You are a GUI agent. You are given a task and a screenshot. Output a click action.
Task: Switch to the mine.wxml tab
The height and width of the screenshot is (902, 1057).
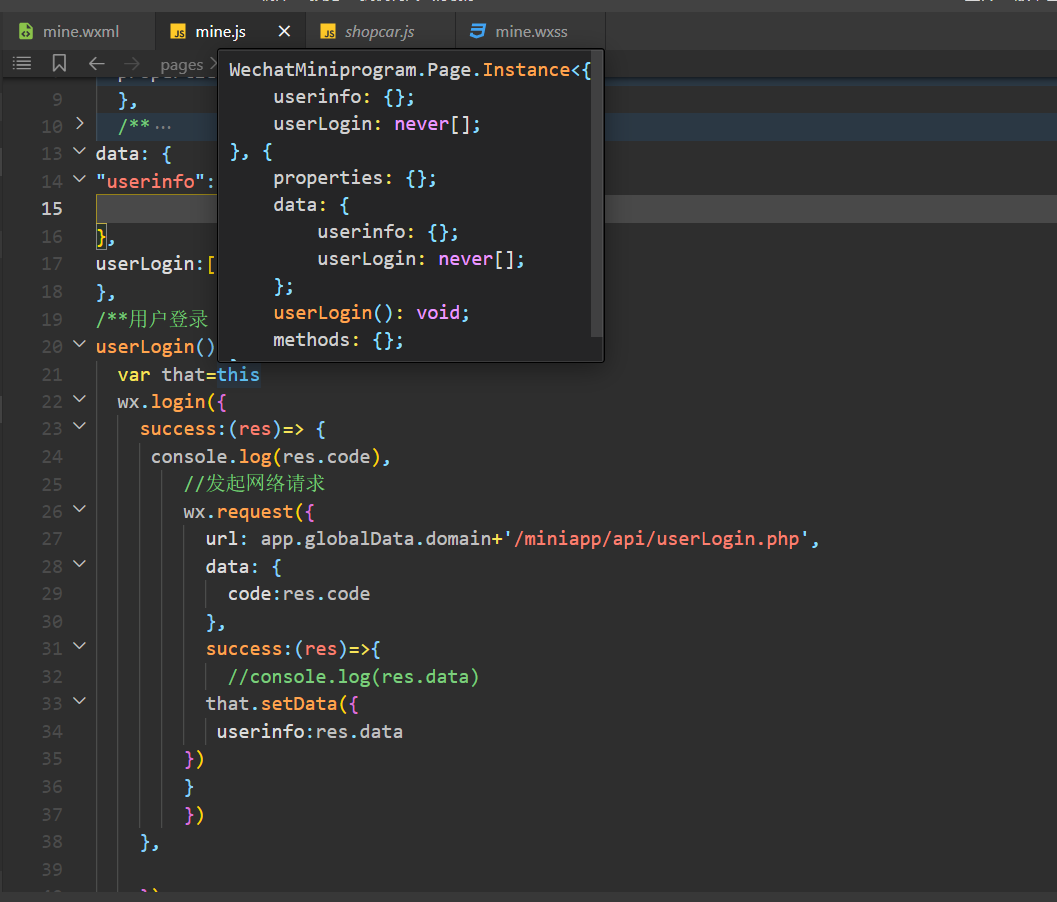[78, 32]
